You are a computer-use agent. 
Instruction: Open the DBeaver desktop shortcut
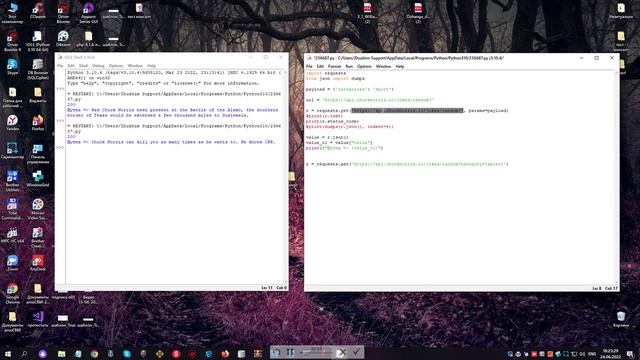(63, 38)
